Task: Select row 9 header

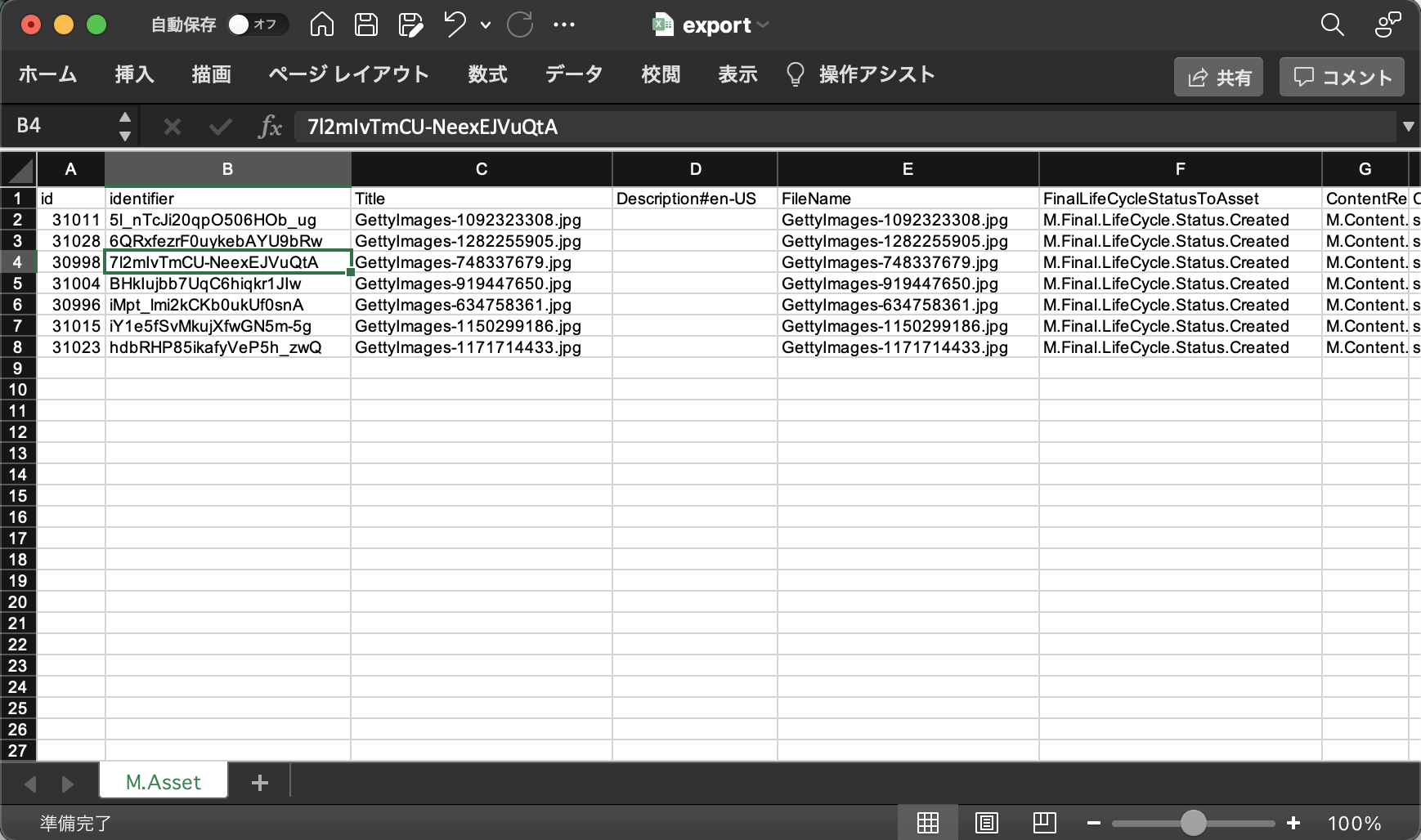Action: (x=18, y=369)
